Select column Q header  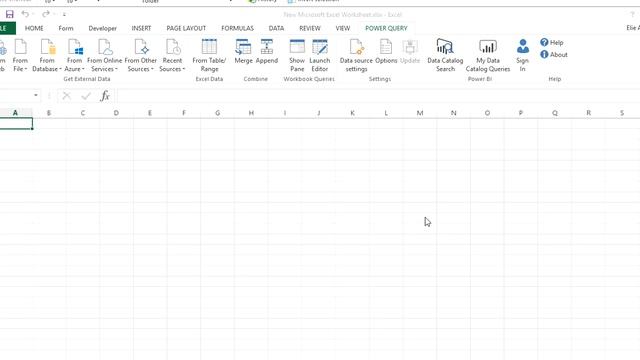tap(555, 113)
